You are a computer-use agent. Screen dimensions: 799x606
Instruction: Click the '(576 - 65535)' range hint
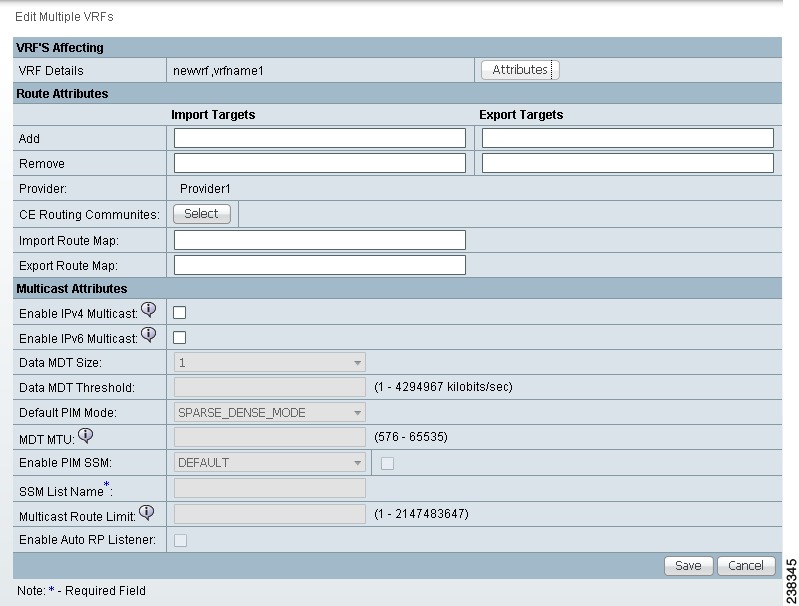pyautogui.click(x=411, y=437)
